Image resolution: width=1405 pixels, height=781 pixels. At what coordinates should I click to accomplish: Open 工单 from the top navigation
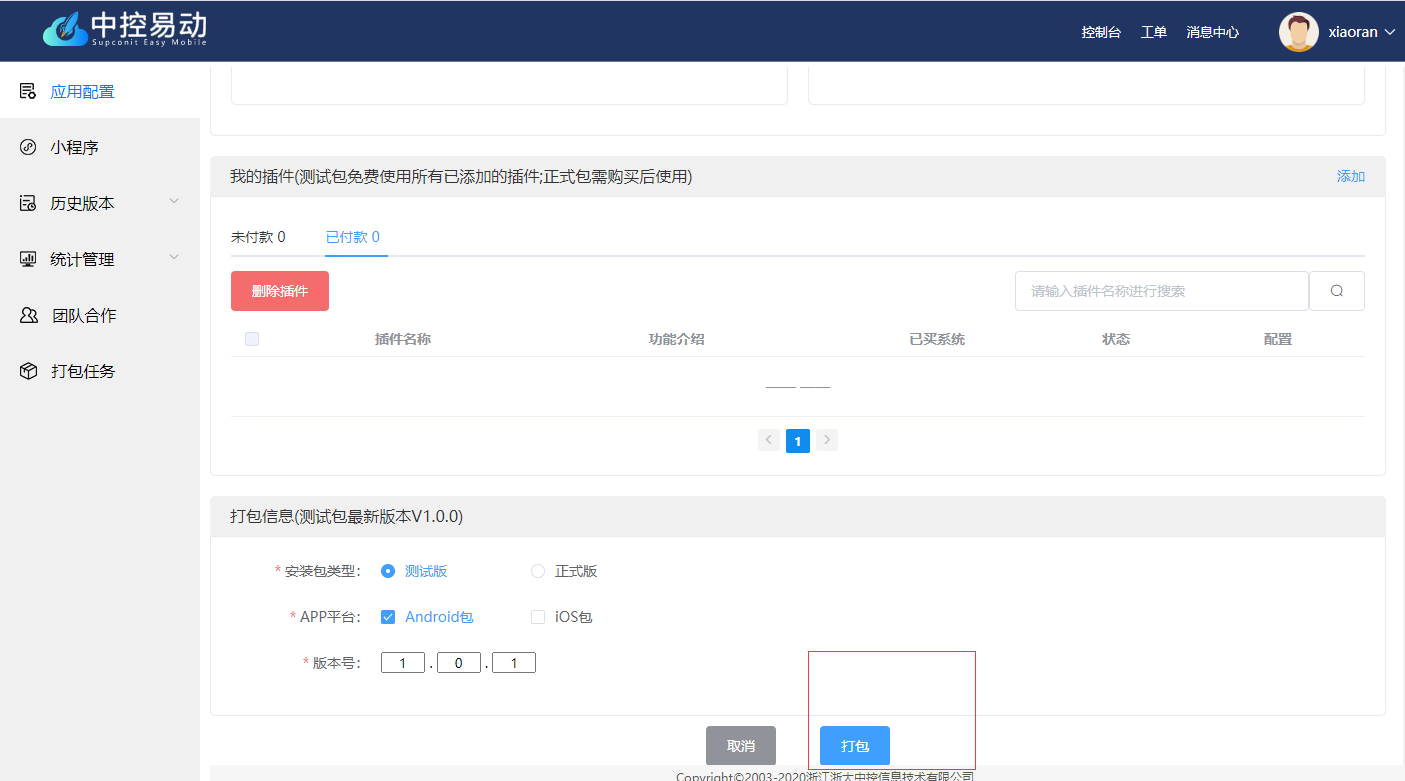[1154, 32]
